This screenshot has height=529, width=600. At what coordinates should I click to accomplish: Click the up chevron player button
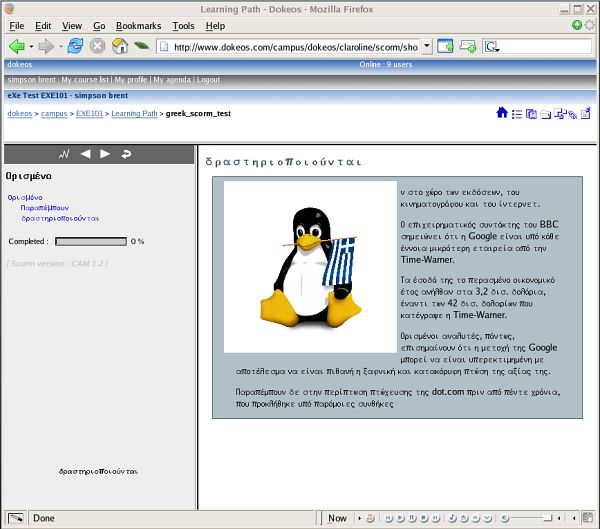click(476, 518)
